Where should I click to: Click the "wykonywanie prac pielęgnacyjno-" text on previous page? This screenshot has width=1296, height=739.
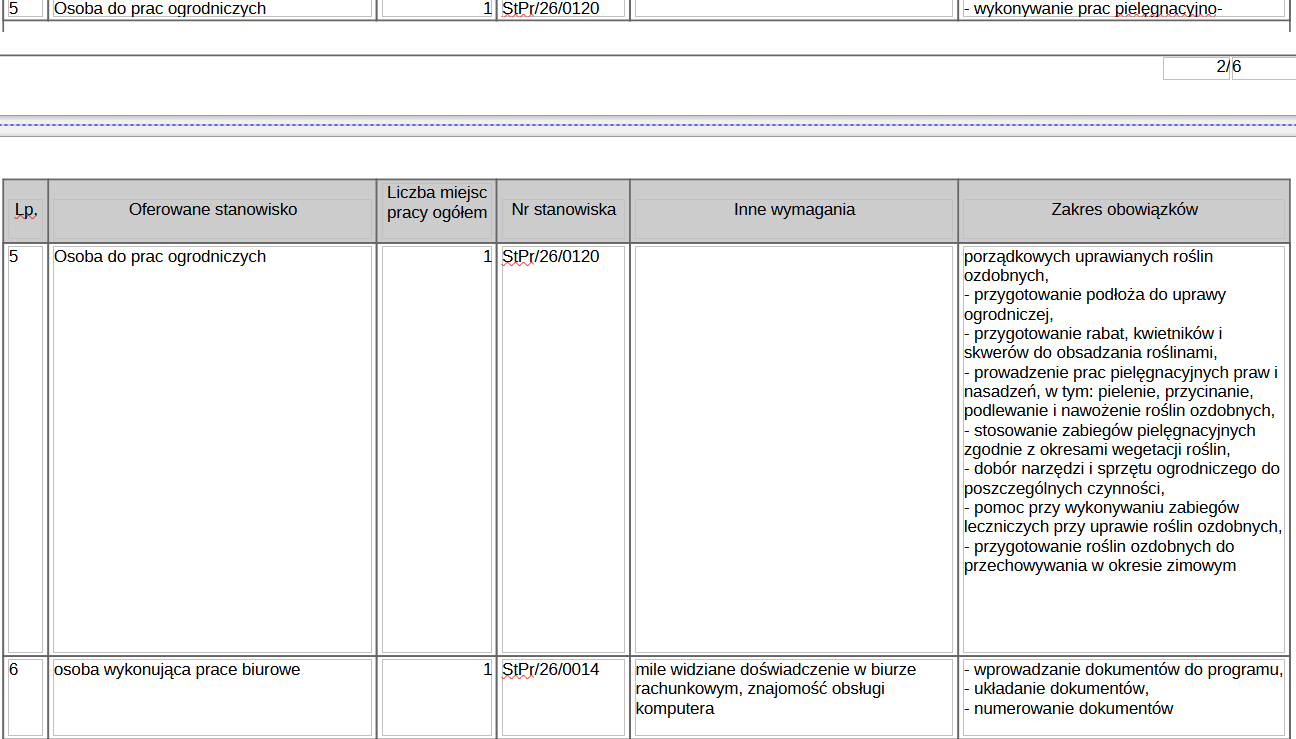pos(1093,9)
